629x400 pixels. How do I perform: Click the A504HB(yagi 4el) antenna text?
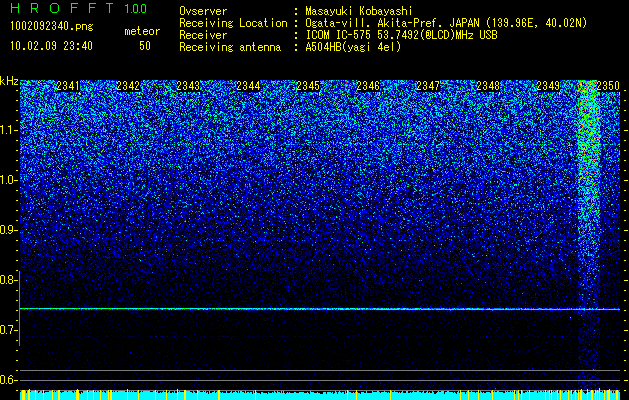[x=353, y=47]
